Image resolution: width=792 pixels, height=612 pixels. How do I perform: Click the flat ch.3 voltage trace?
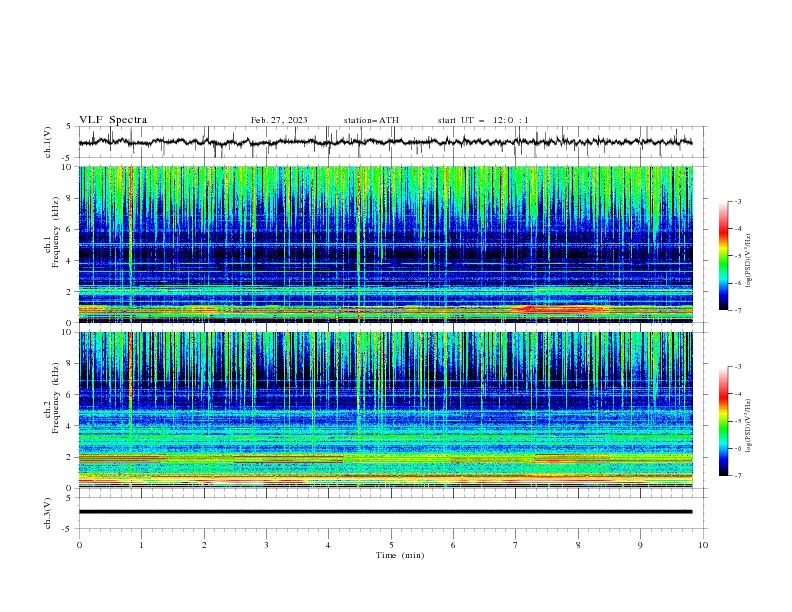click(x=385, y=512)
